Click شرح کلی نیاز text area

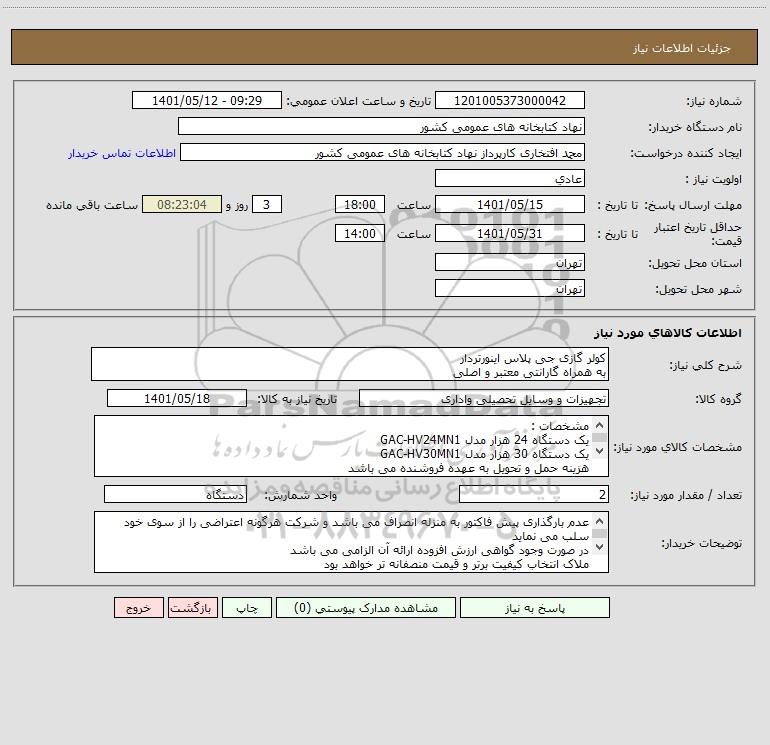[x=350, y=364]
